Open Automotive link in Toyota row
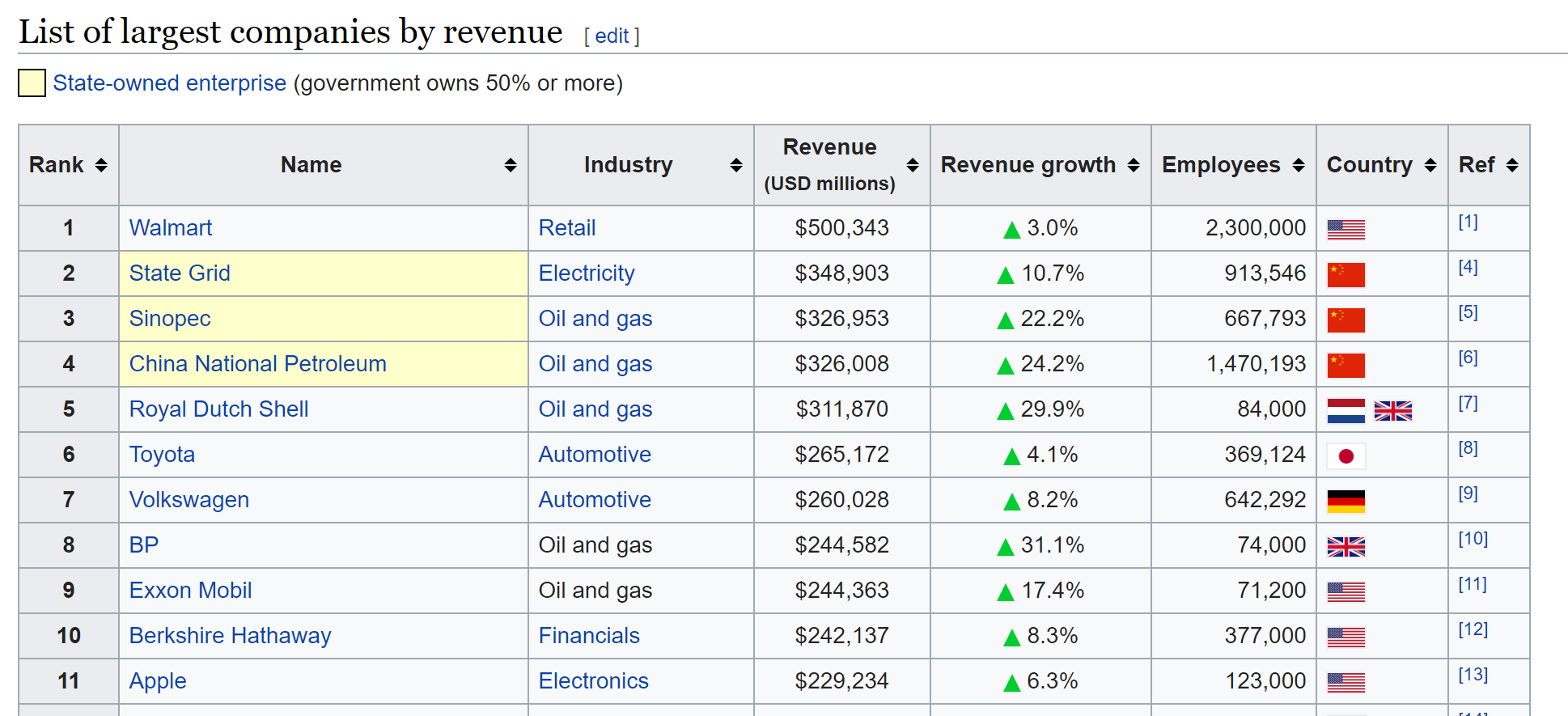Viewport: 1568px width, 716px height. click(595, 455)
